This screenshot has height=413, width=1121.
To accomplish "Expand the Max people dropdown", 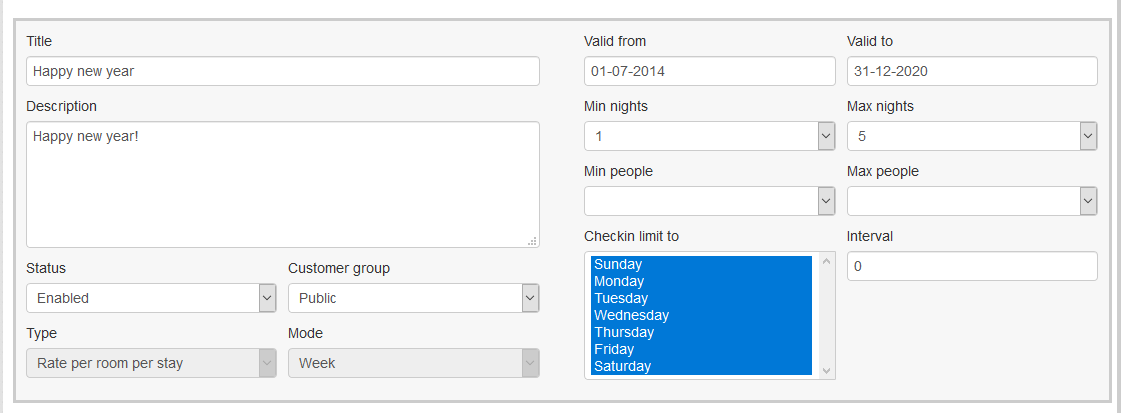I will (x=972, y=201).
